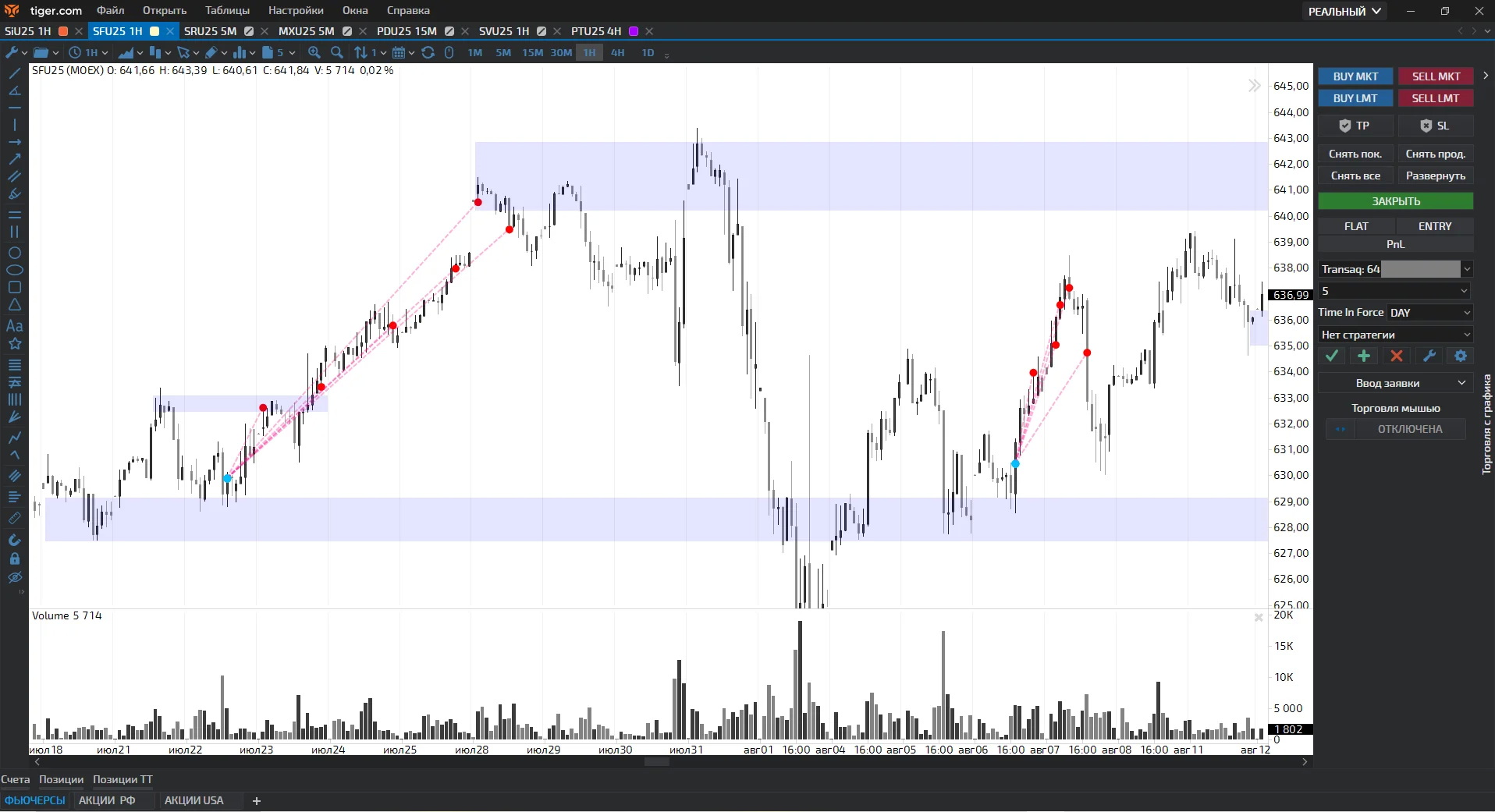Select the diagonal arrow drawing tool
This screenshot has height=812, width=1495.
(x=14, y=158)
